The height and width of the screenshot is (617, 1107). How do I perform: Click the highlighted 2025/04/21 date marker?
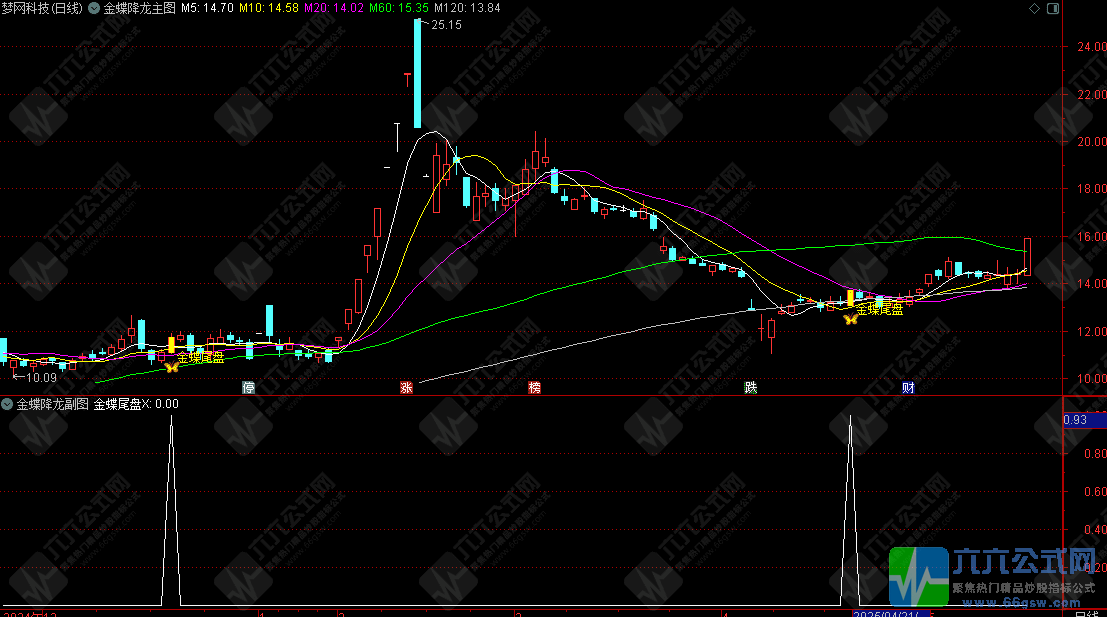click(x=891, y=612)
